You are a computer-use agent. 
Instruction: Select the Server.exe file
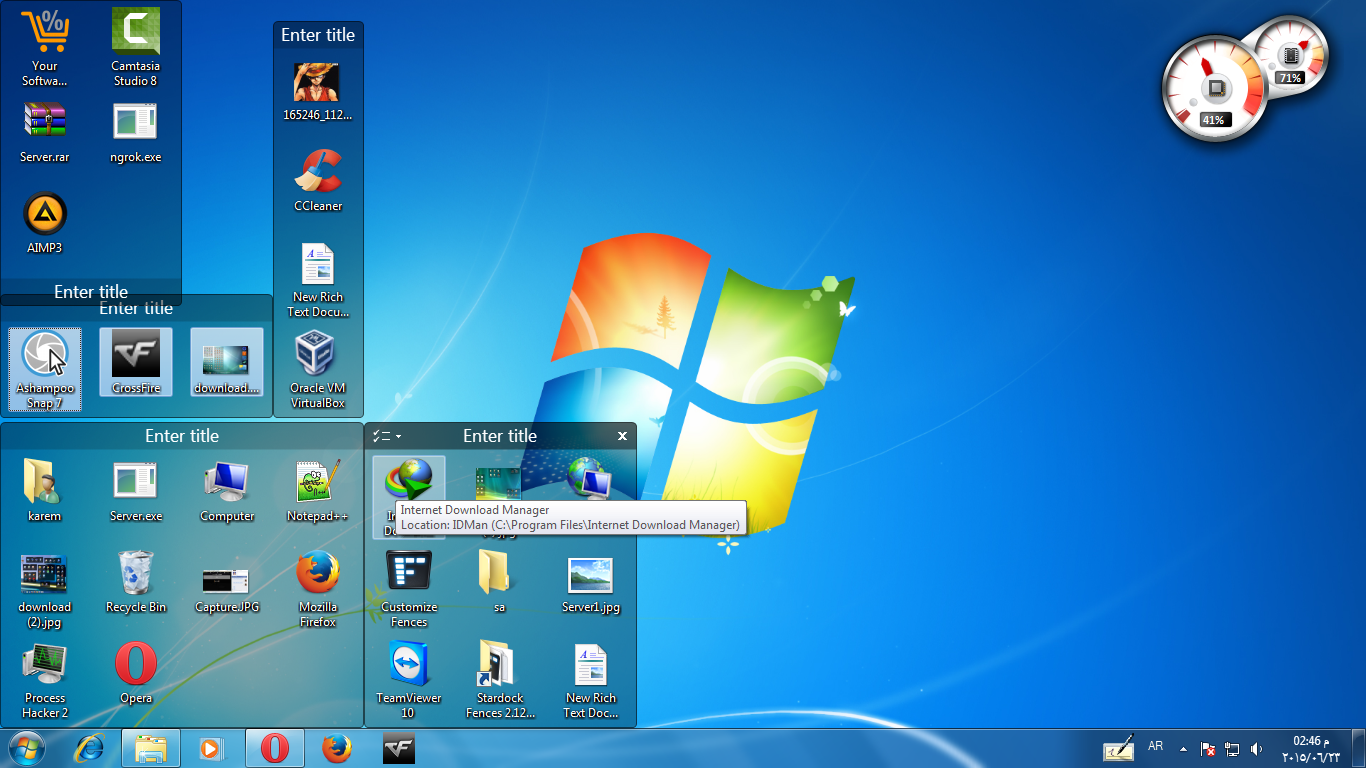136,490
